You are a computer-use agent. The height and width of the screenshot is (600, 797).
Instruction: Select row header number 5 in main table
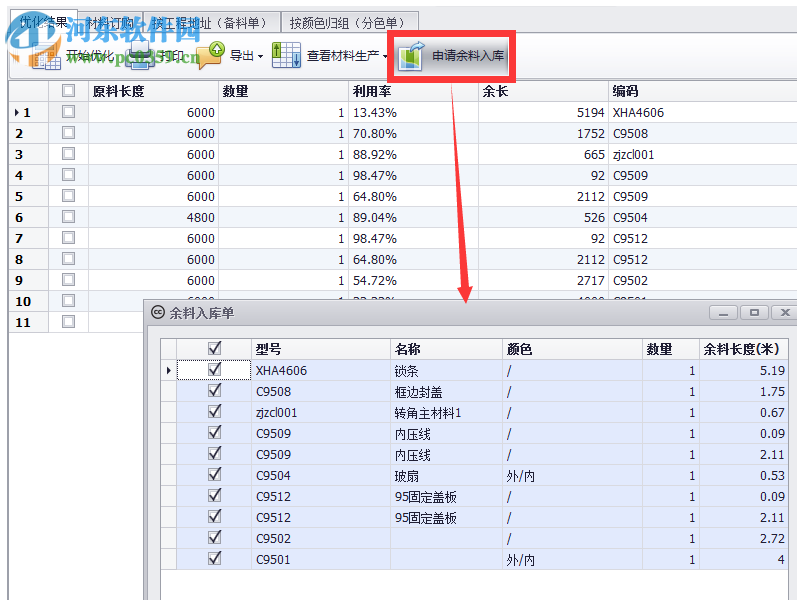pyautogui.click(x=28, y=196)
